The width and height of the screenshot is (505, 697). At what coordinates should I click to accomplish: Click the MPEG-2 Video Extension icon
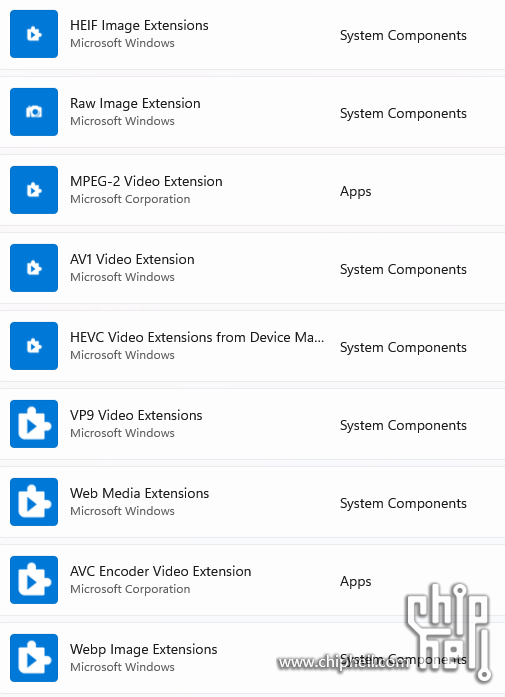[34, 190]
